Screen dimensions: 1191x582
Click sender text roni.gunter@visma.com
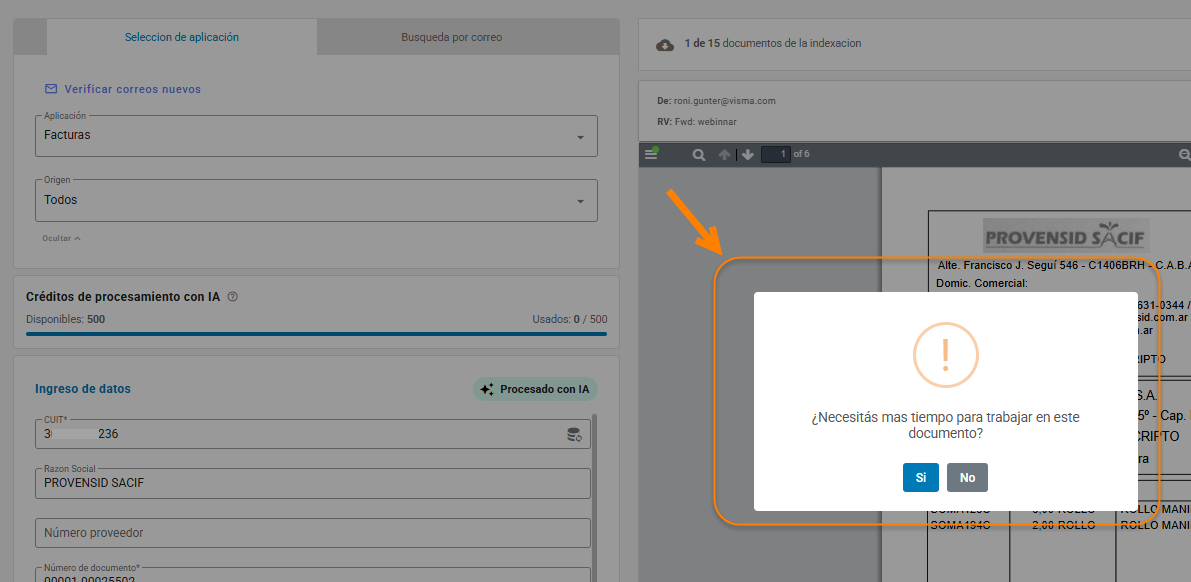pos(724,101)
